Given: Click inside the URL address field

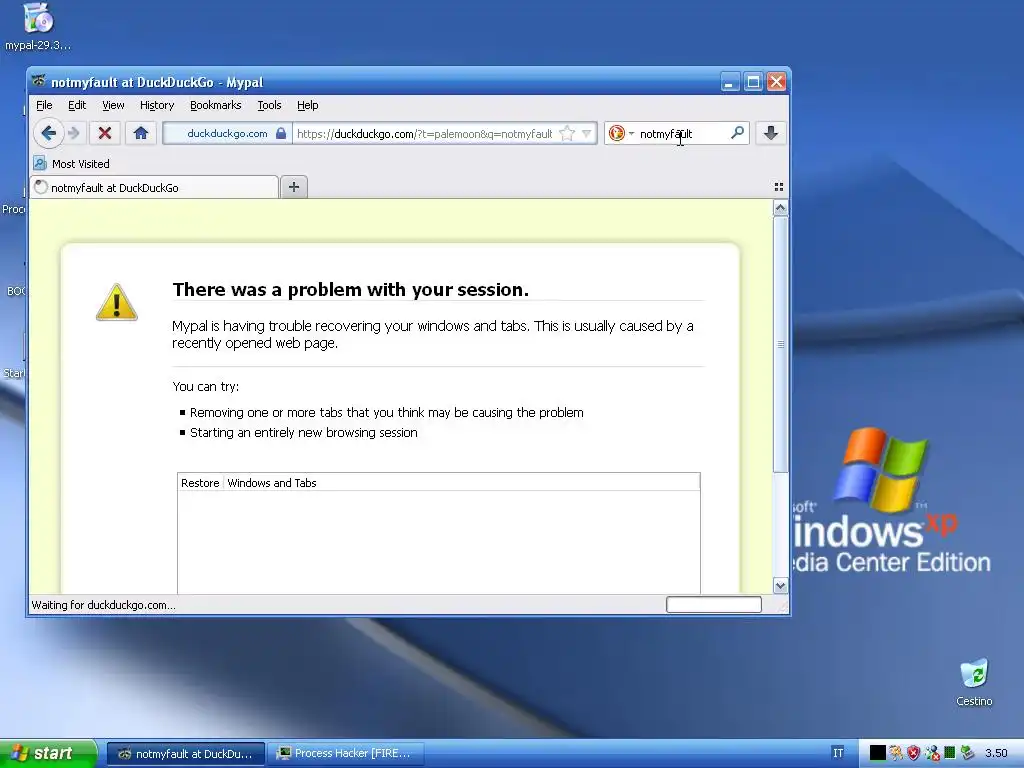Looking at the screenshot, I should tap(424, 134).
